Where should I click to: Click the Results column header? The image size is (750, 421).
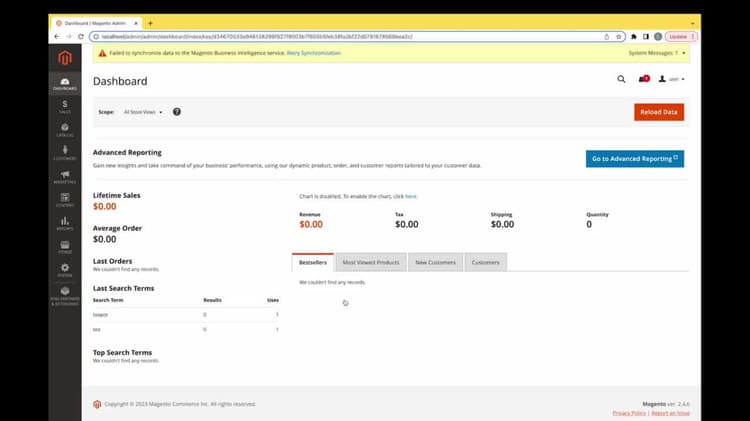212,300
